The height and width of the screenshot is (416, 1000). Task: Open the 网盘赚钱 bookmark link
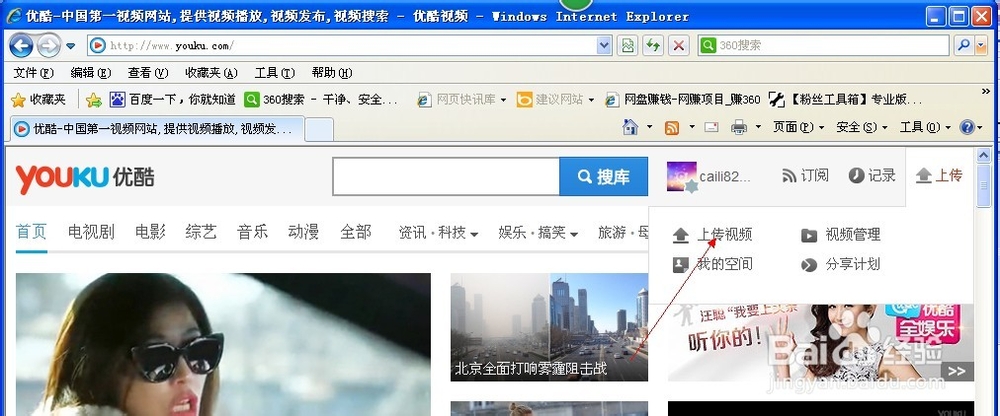pos(683,100)
